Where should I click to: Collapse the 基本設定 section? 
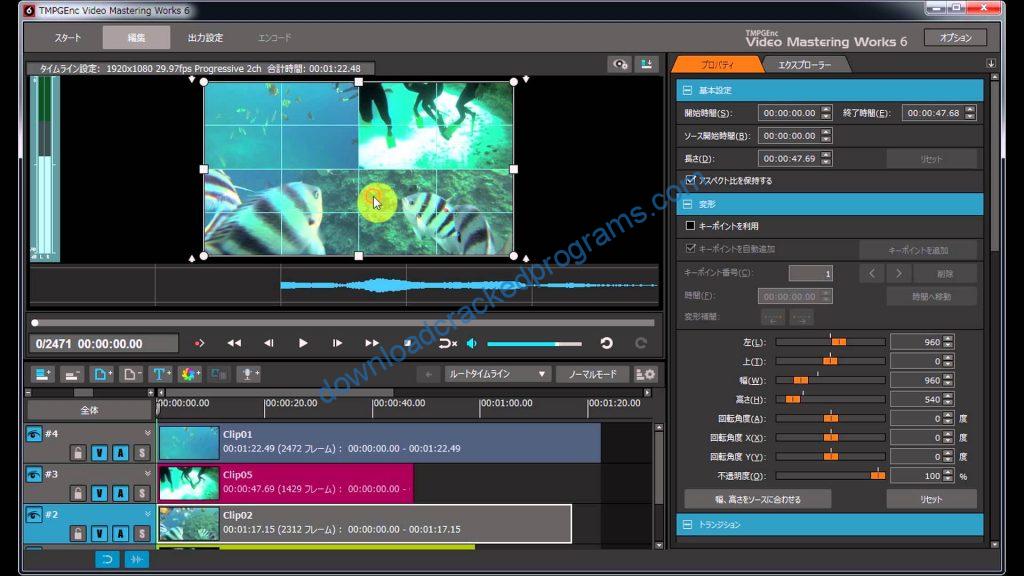(x=688, y=90)
